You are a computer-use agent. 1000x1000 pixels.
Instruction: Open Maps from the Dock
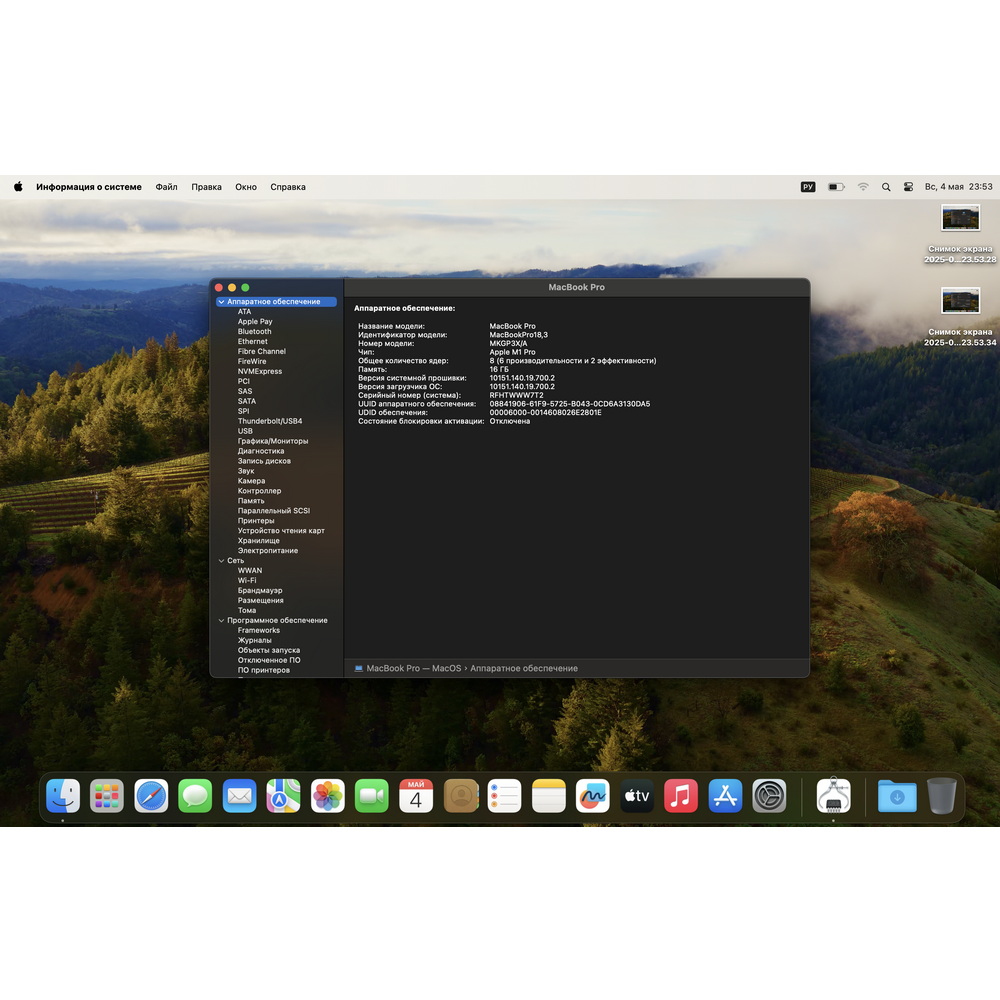(x=284, y=796)
